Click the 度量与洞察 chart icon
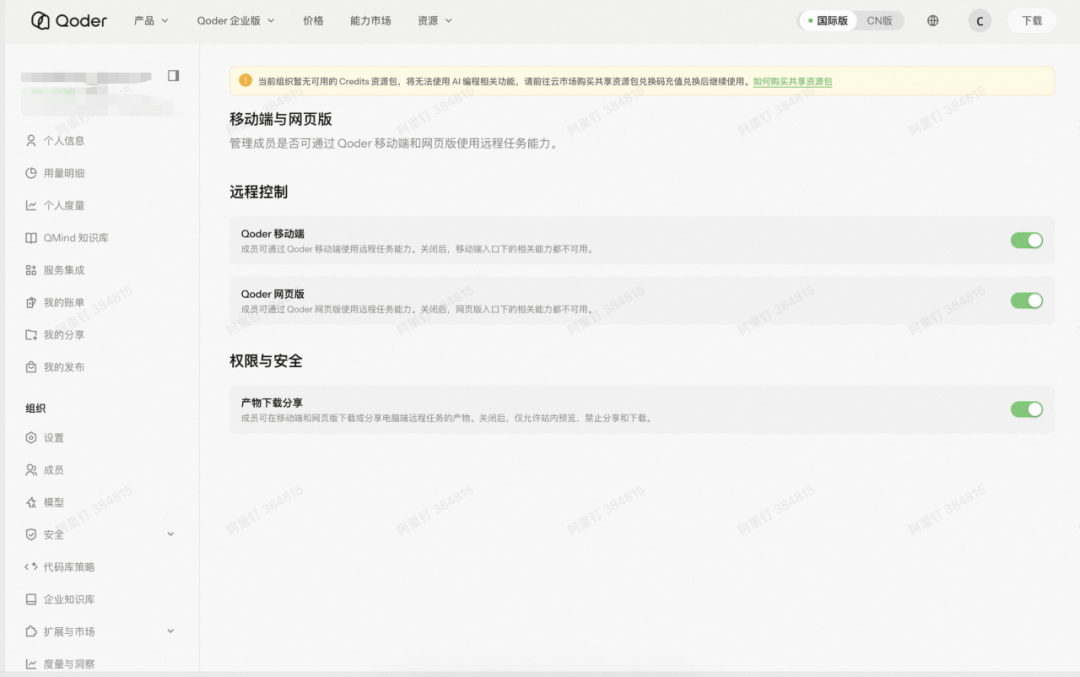The image size is (1080, 677). tap(31, 664)
